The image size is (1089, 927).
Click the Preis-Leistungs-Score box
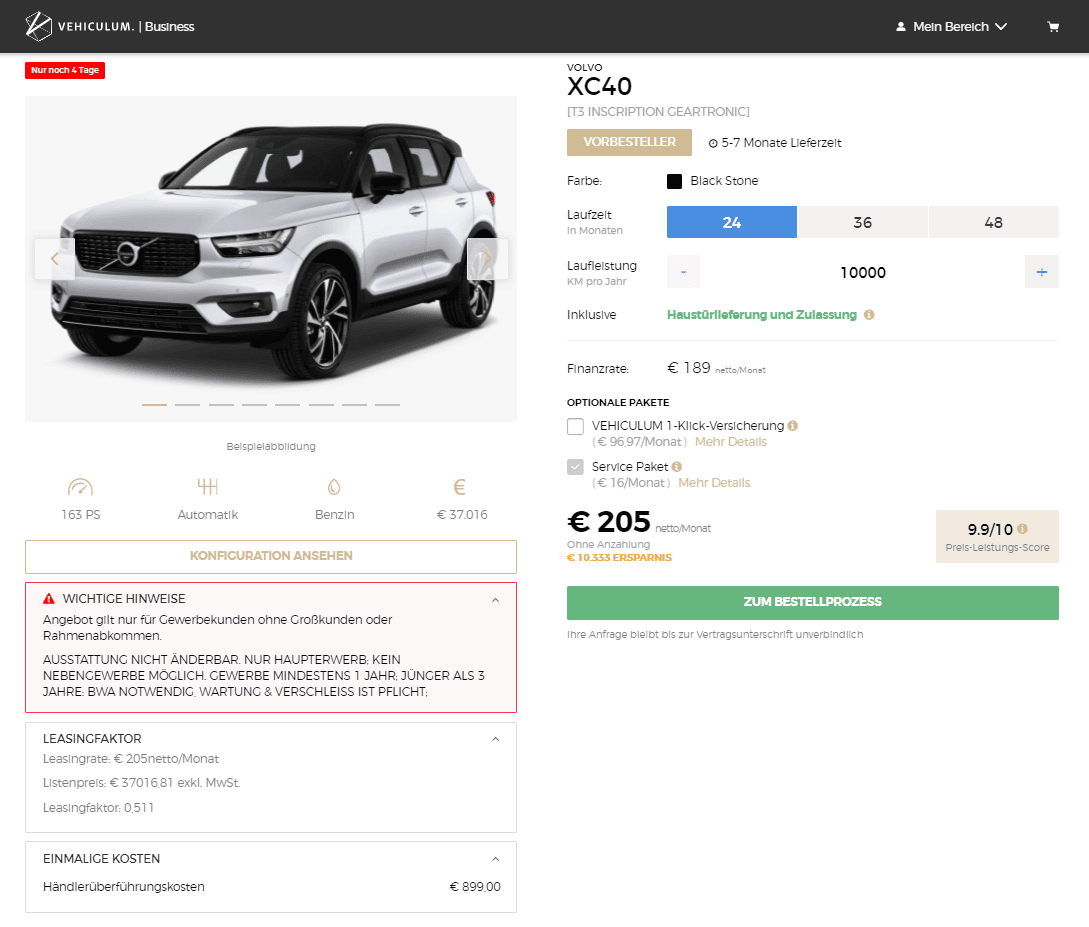[997, 536]
